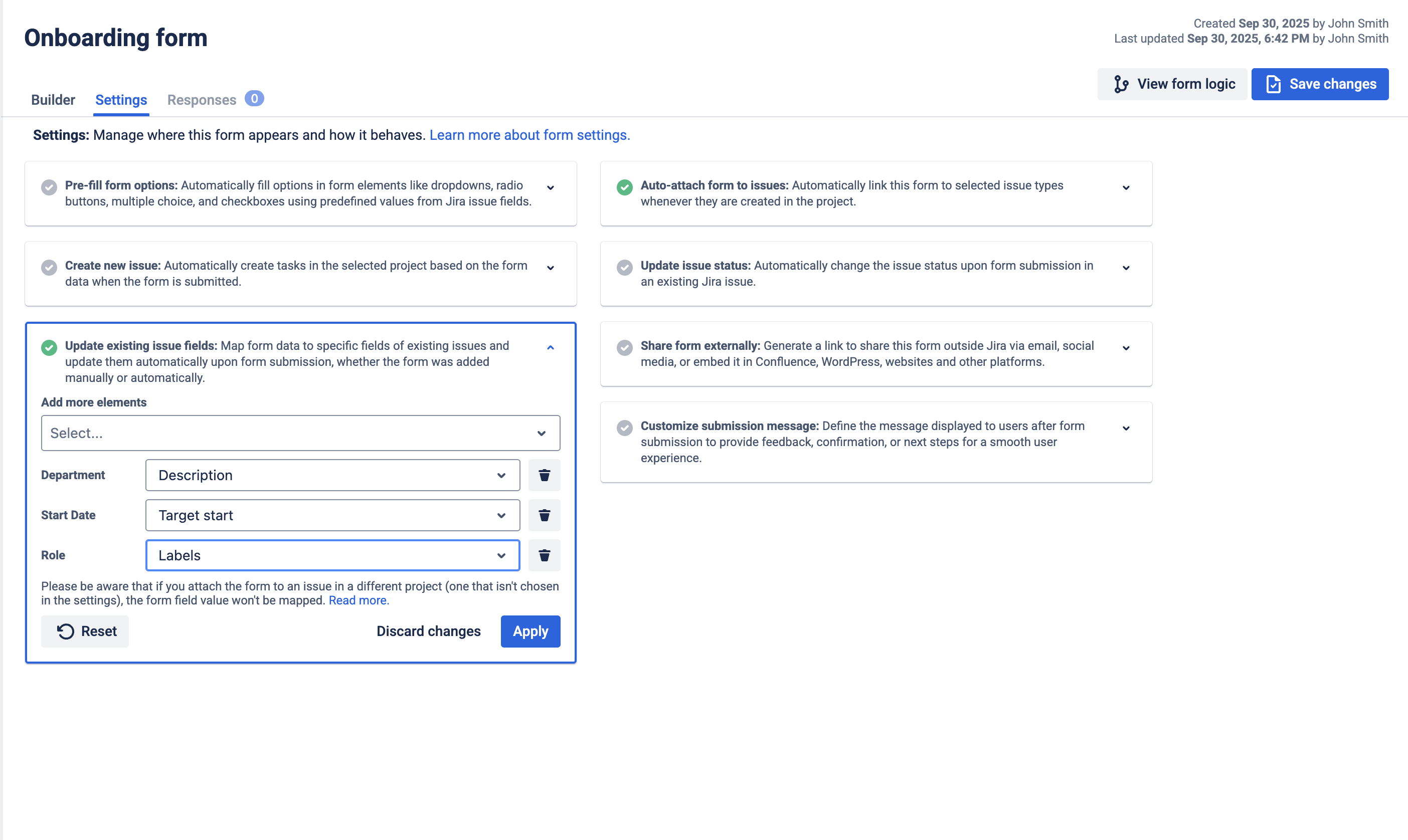Expand the Update issue status section
The image size is (1408, 840).
[x=1126, y=268]
